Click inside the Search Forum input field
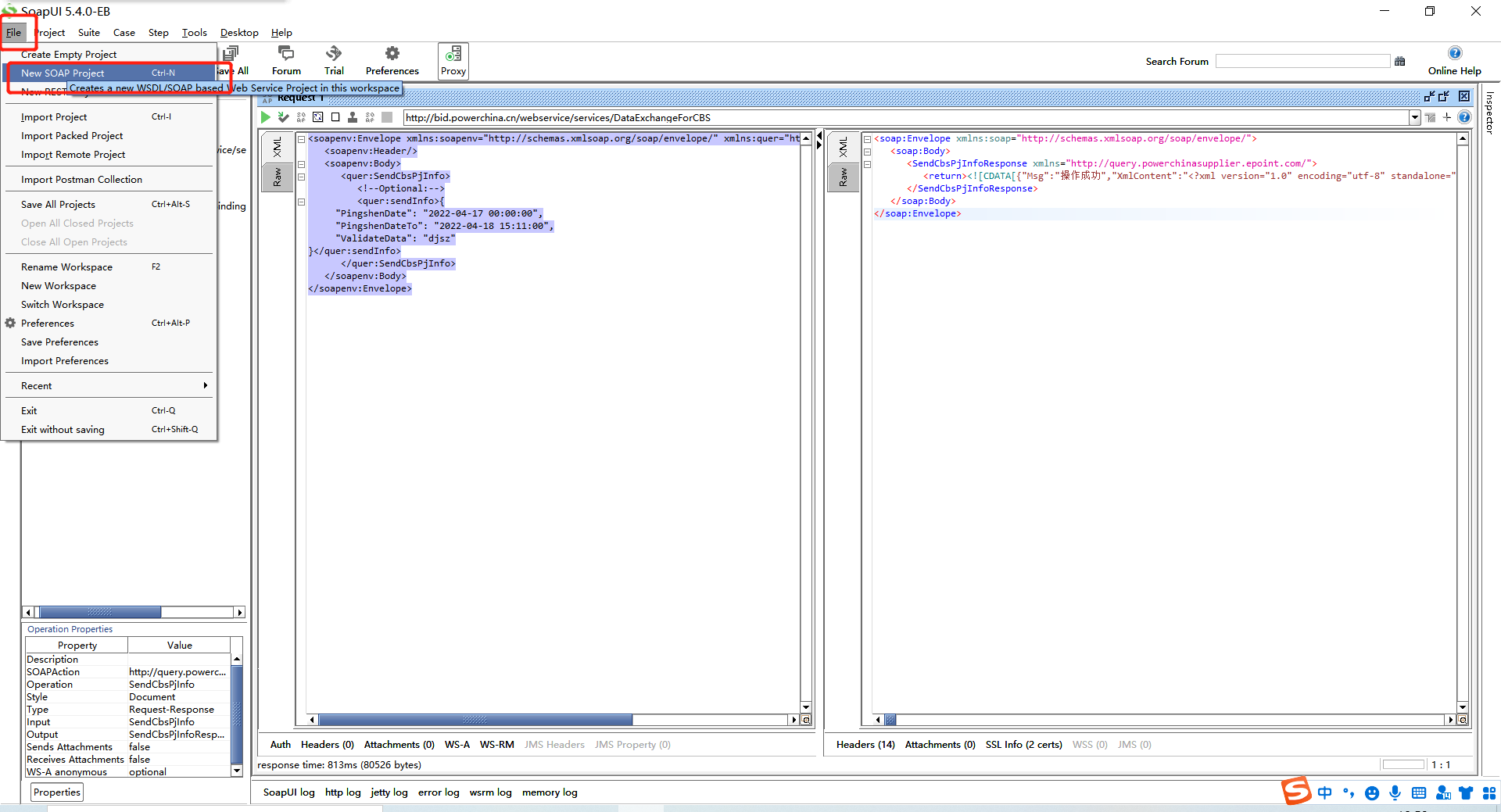This screenshot has width=1501, height=812. [1302, 60]
